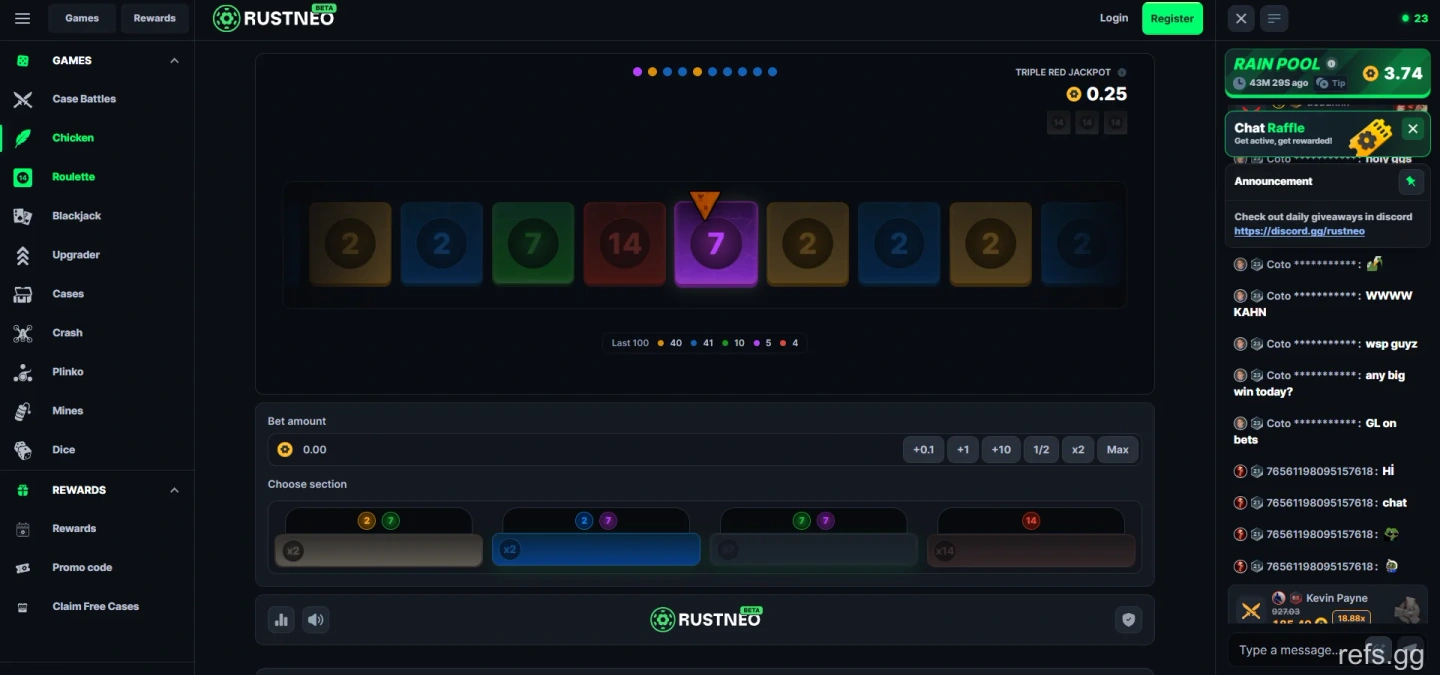Set bet to Max
1440x675 pixels.
tap(1118, 450)
